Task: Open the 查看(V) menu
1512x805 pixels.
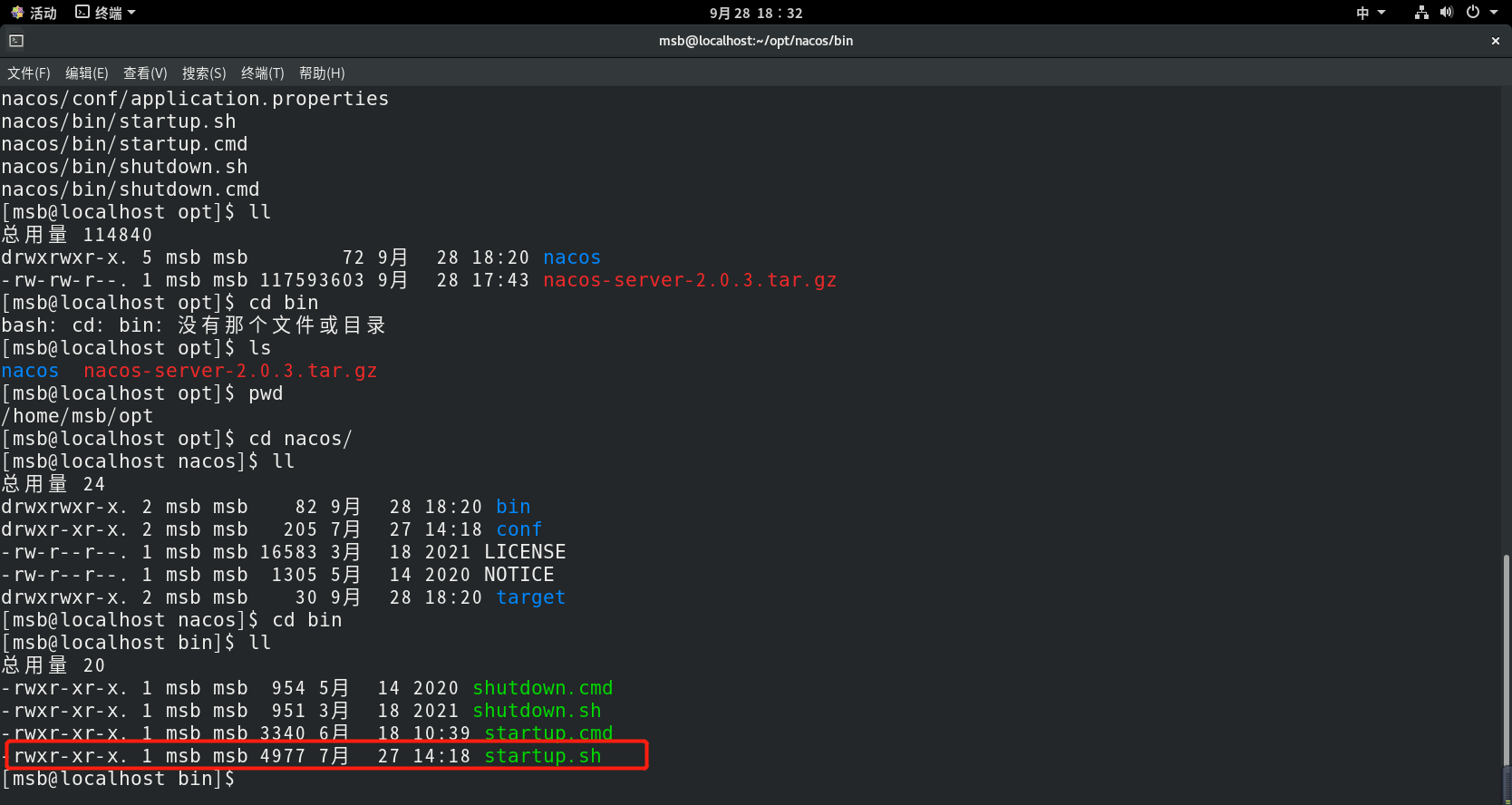Action: 145,73
